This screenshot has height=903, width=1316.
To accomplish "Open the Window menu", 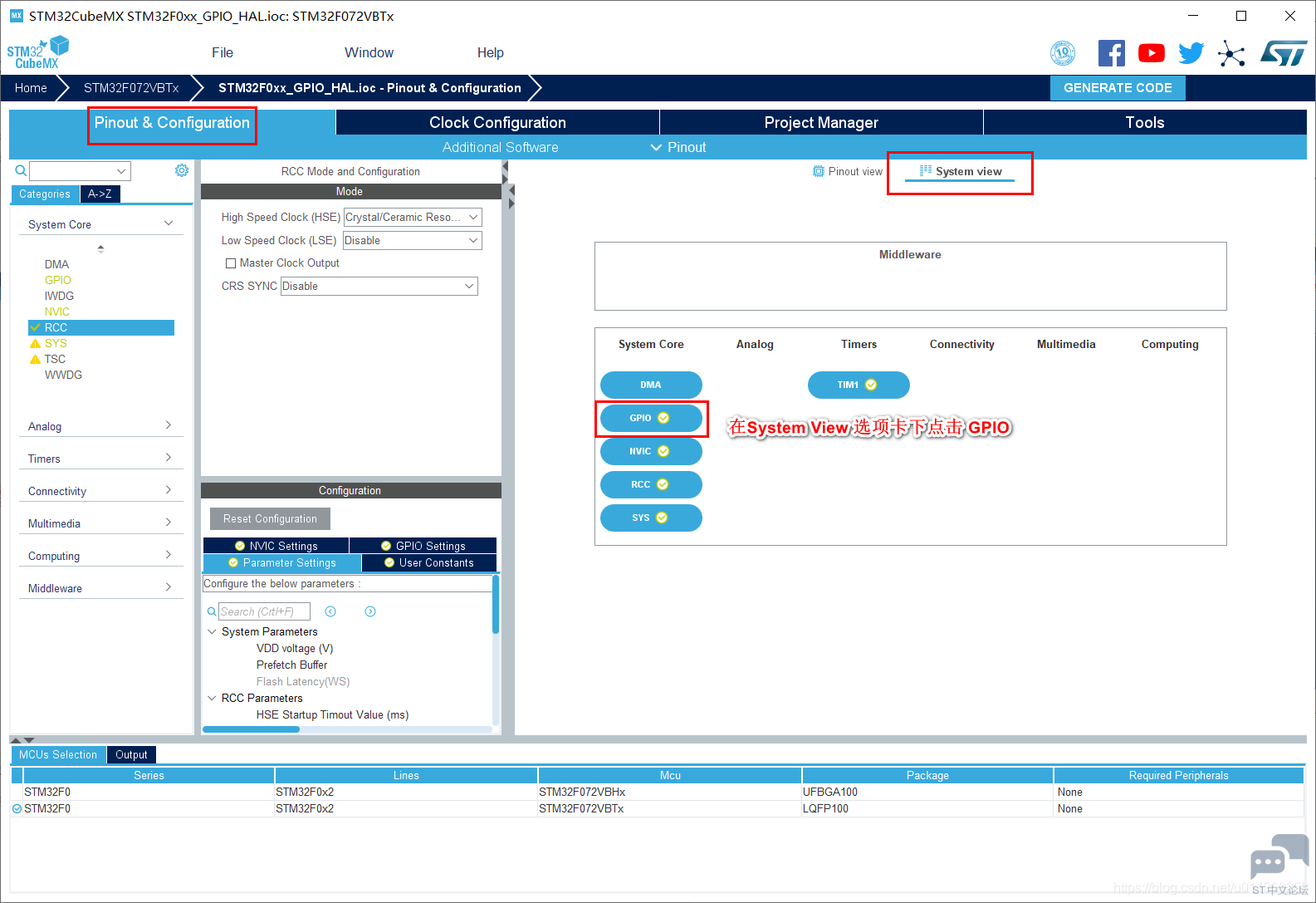I will coord(369,52).
